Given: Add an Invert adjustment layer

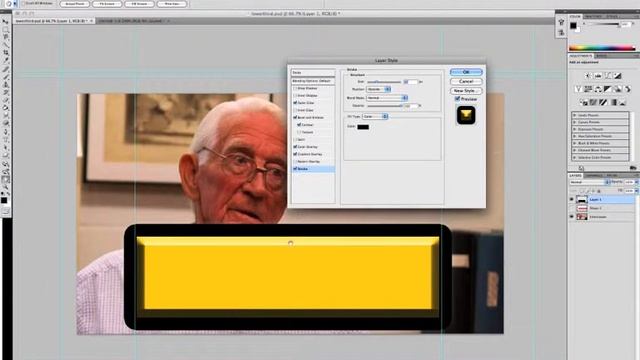Looking at the screenshot, I should 584,102.
